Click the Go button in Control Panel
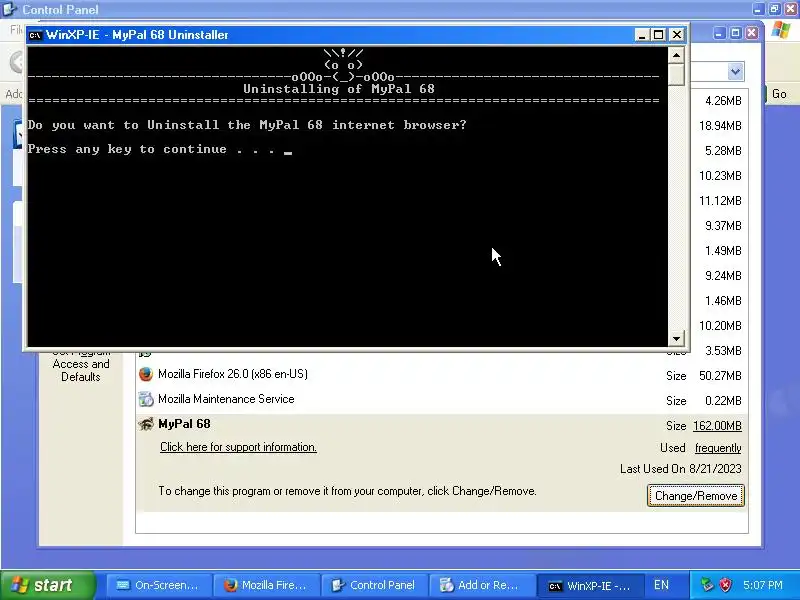This screenshot has height=600, width=800. pyautogui.click(x=779, y=94)
